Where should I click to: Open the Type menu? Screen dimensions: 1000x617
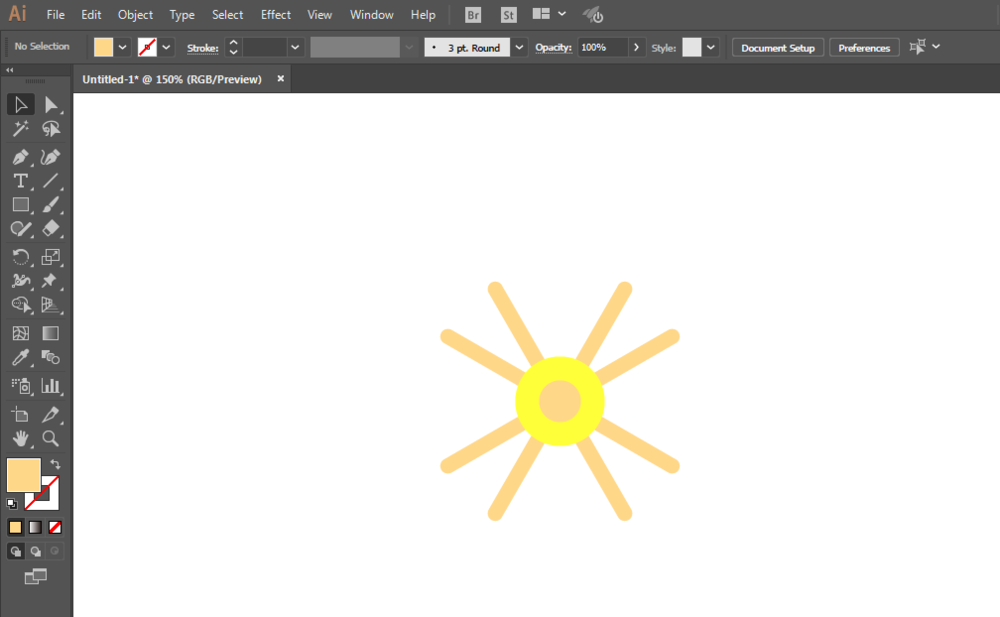(x=182, y=15)
